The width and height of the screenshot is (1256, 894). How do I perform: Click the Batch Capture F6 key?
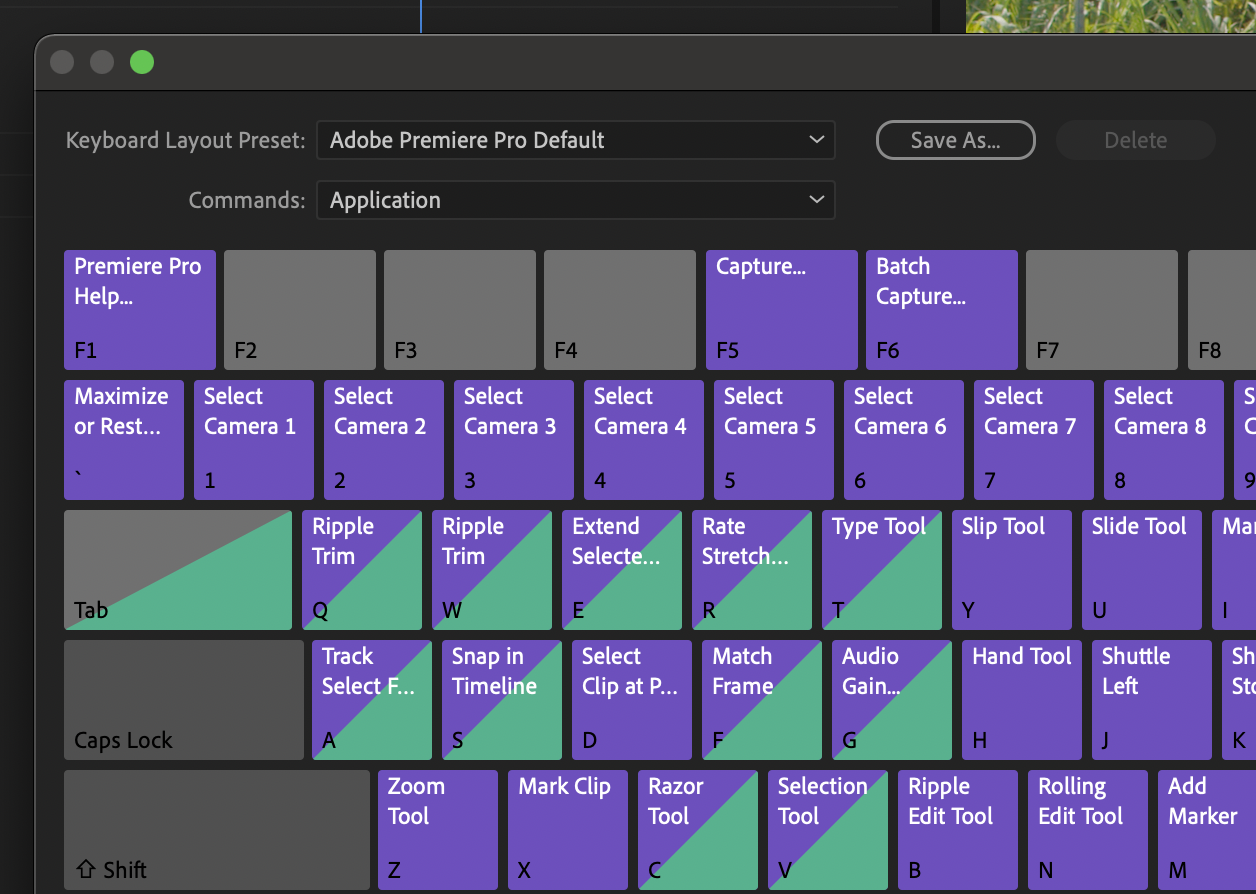941,309
